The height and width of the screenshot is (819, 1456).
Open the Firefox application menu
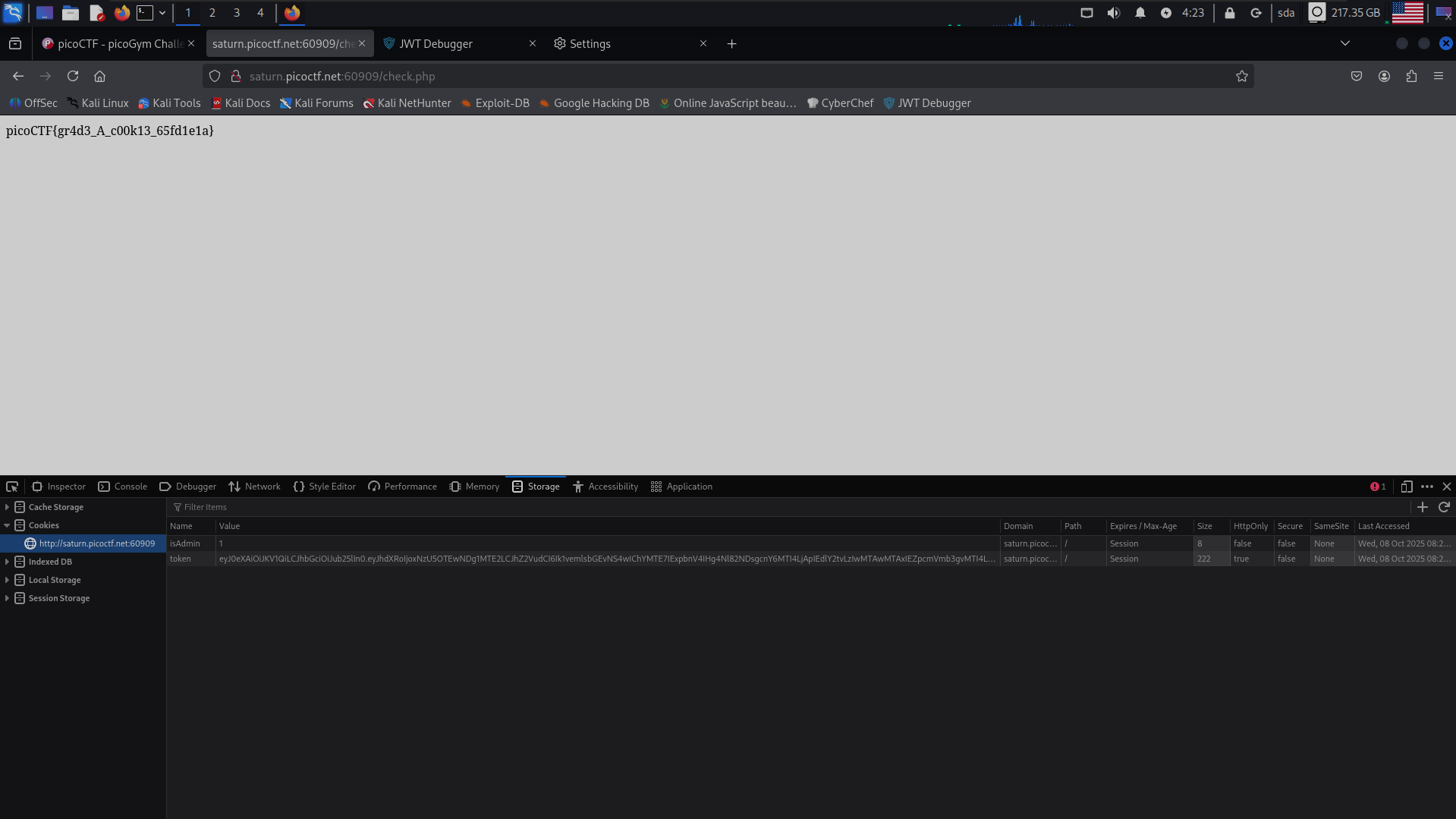click(1438, 76)
